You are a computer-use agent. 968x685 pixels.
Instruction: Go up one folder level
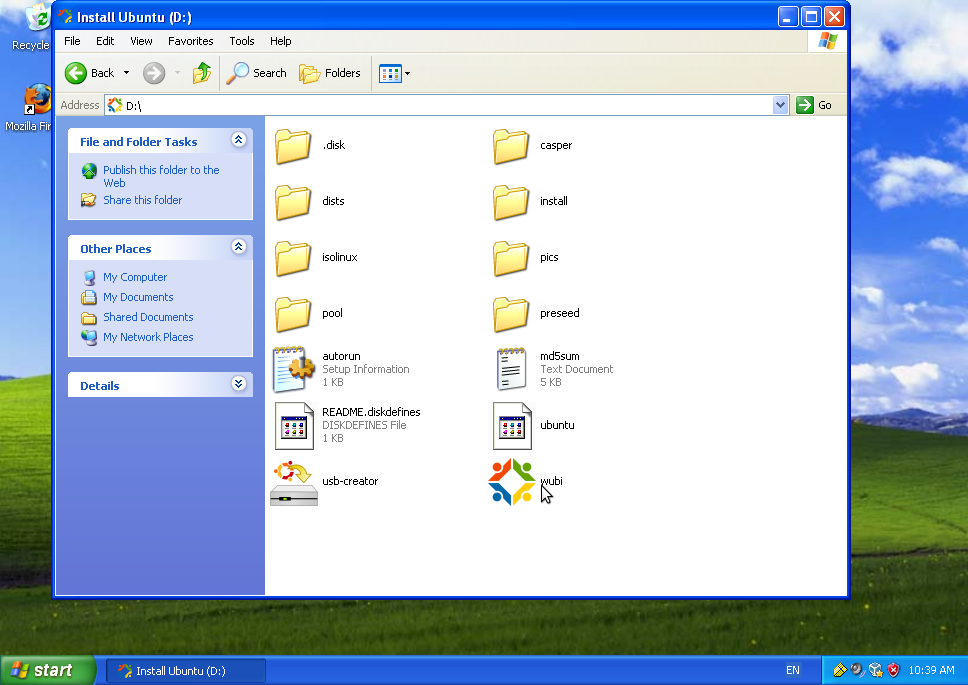point(201,73)
